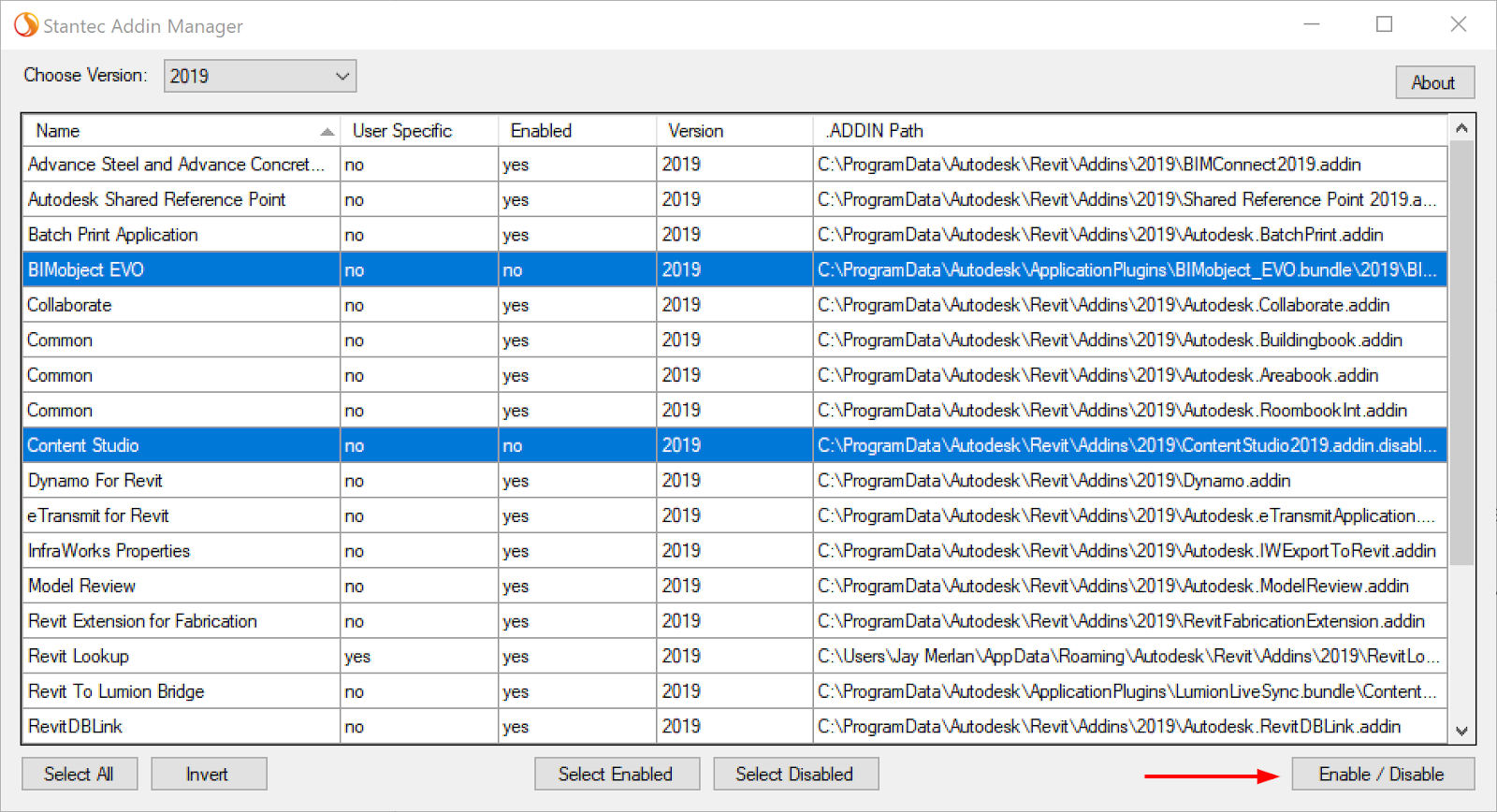Select the eTransmit for Revit row
Viewport: 1497px width, 812px height.
coord(734,515)
